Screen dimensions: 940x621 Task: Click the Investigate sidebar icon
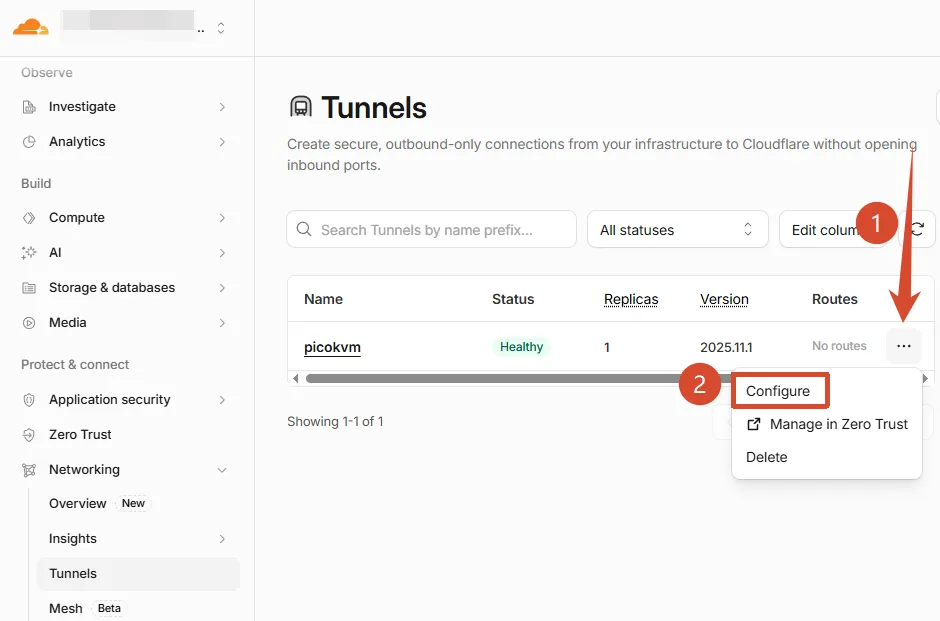(29, 107)
